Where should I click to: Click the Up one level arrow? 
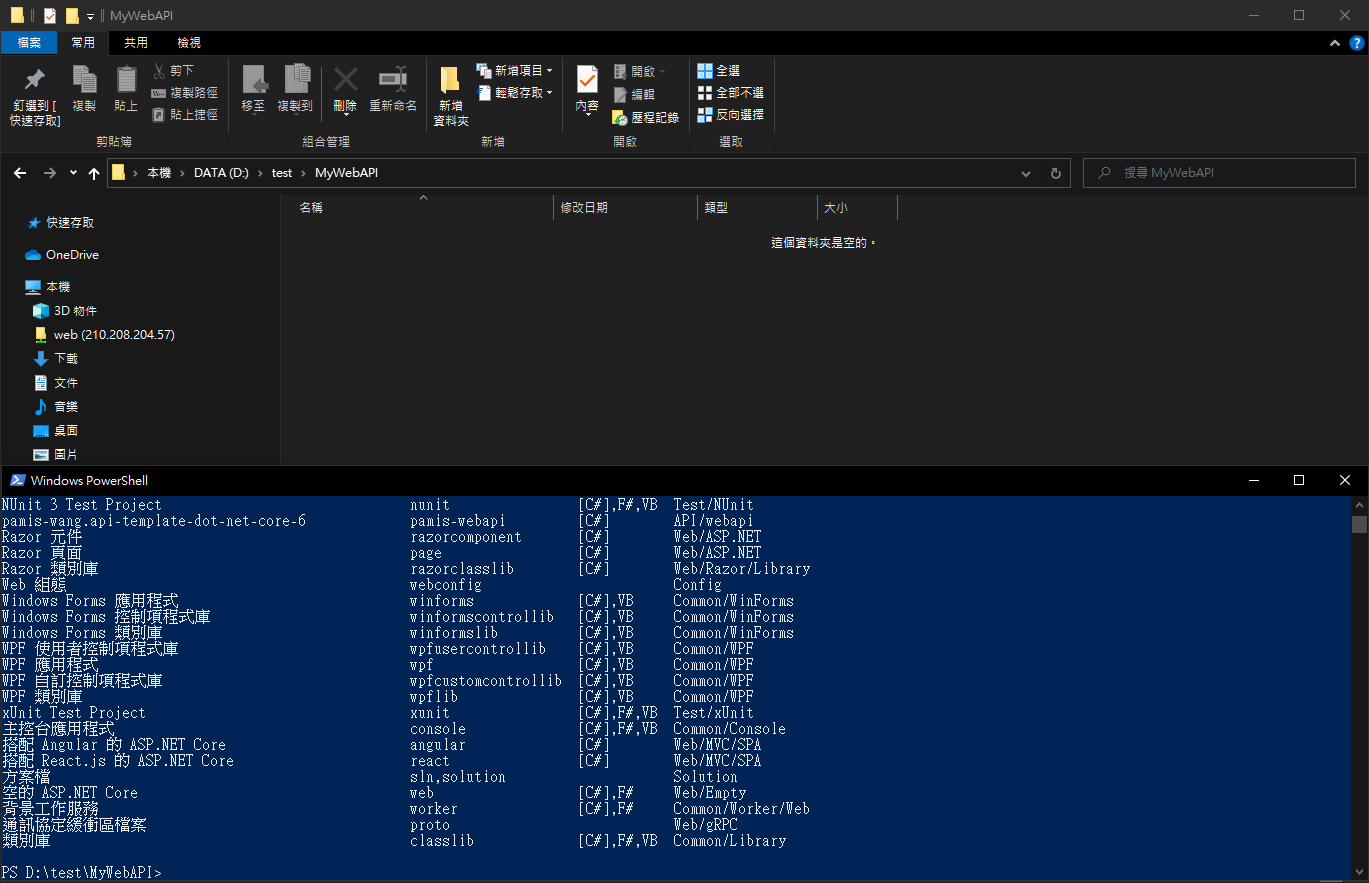point(94,173)
